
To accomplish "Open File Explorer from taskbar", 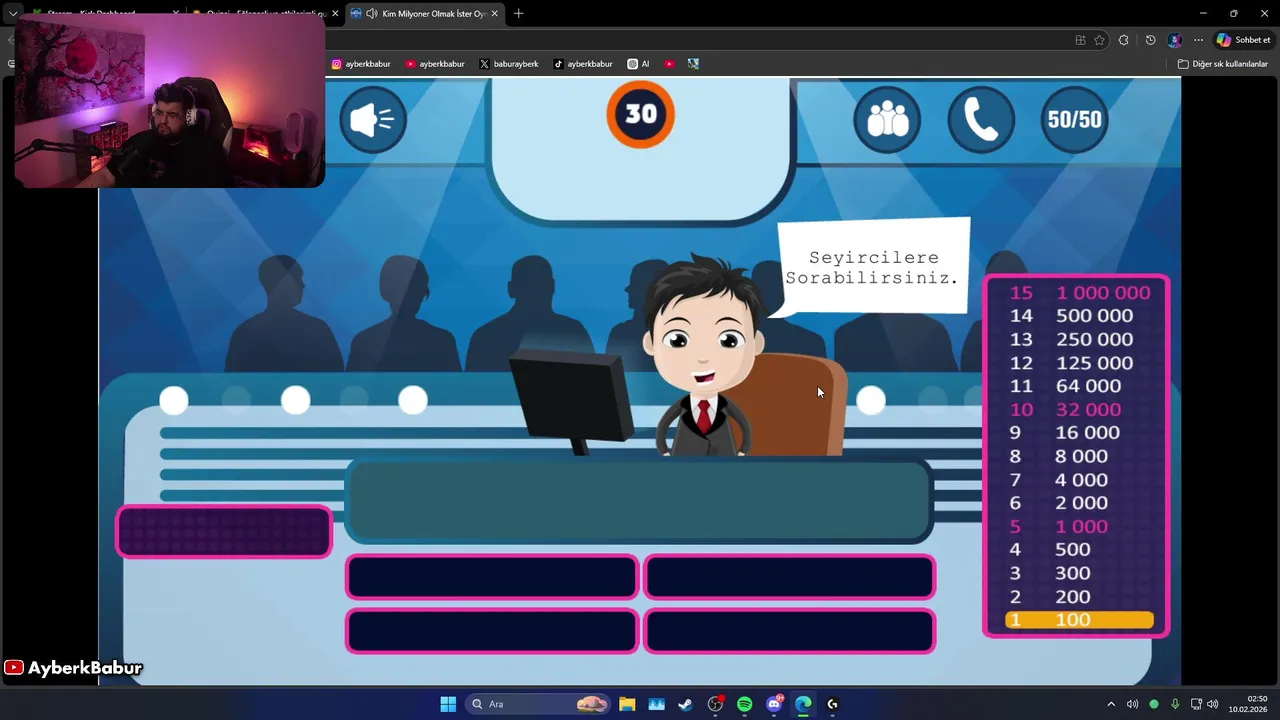I will (x=627, y=704).
